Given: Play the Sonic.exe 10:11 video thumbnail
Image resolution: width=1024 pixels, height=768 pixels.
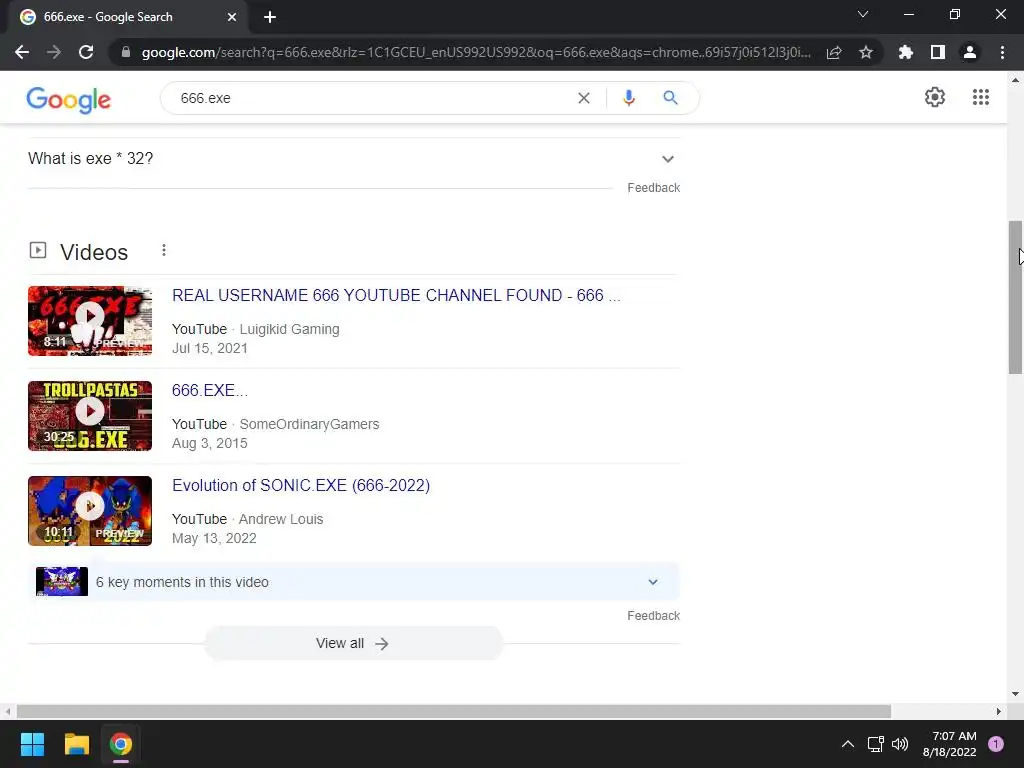Looking at the screenshot, I should 90,511.
